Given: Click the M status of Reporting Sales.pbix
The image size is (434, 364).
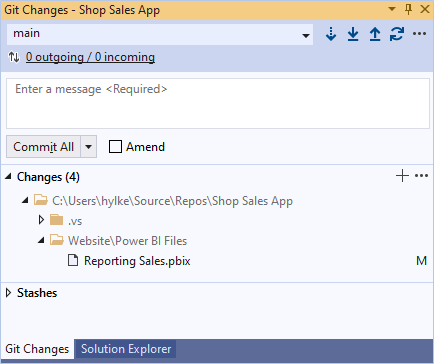Looking at the screenshot, I should [421, 261].
